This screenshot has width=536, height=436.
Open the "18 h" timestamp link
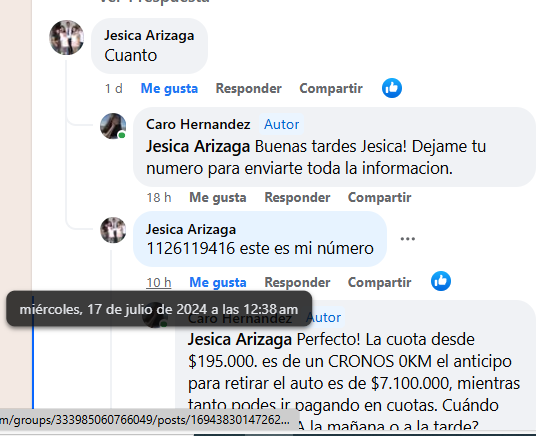[159, 198]
